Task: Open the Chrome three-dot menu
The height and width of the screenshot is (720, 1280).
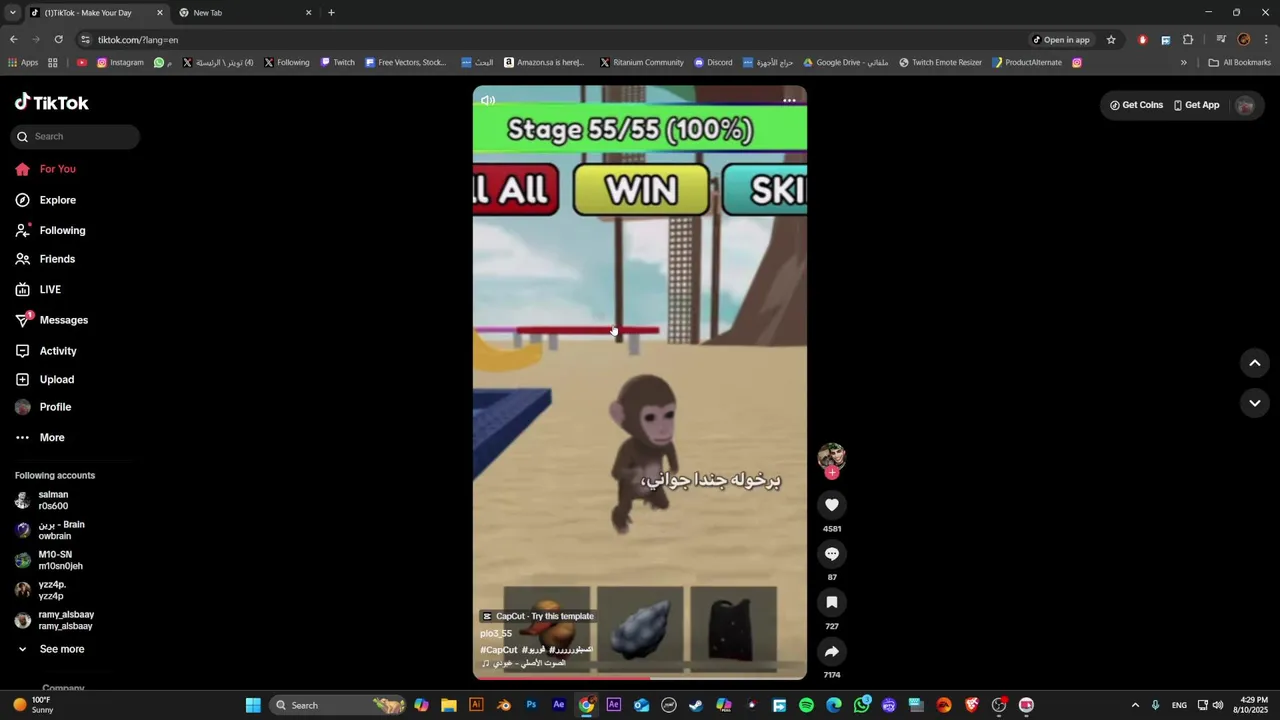Action: point(1266,40)
